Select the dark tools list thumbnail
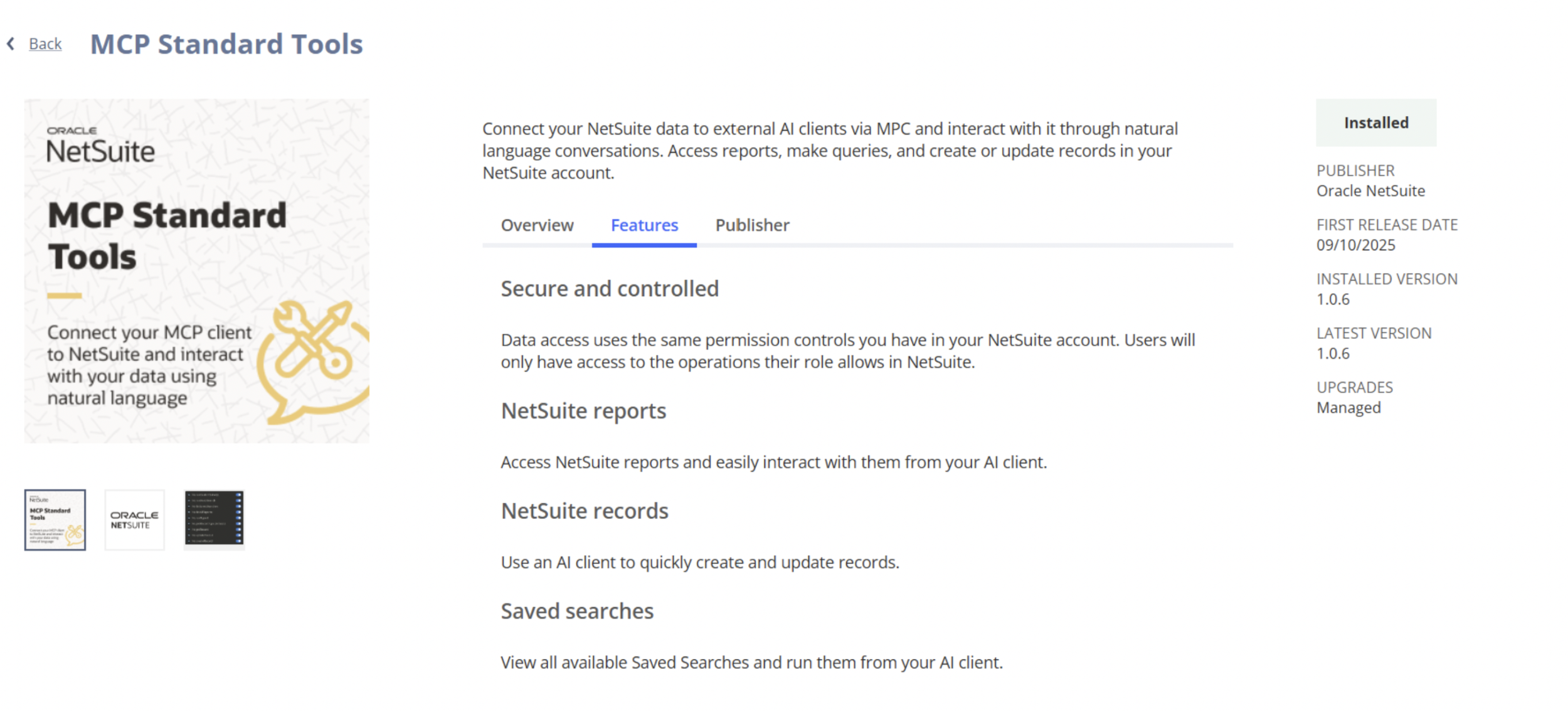 [x=214, y=520]
